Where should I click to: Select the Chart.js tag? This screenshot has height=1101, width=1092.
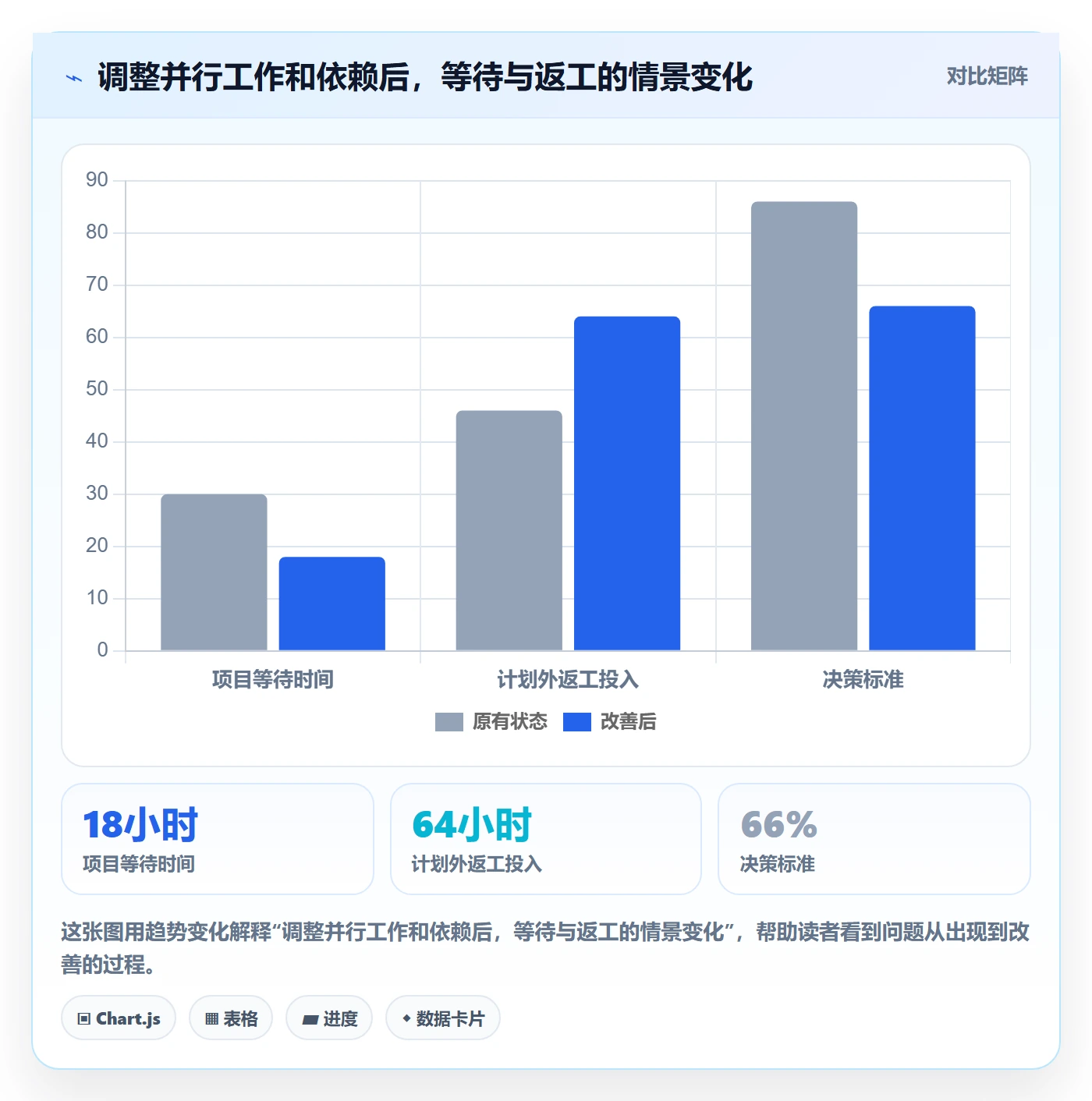pos(119,1018)
